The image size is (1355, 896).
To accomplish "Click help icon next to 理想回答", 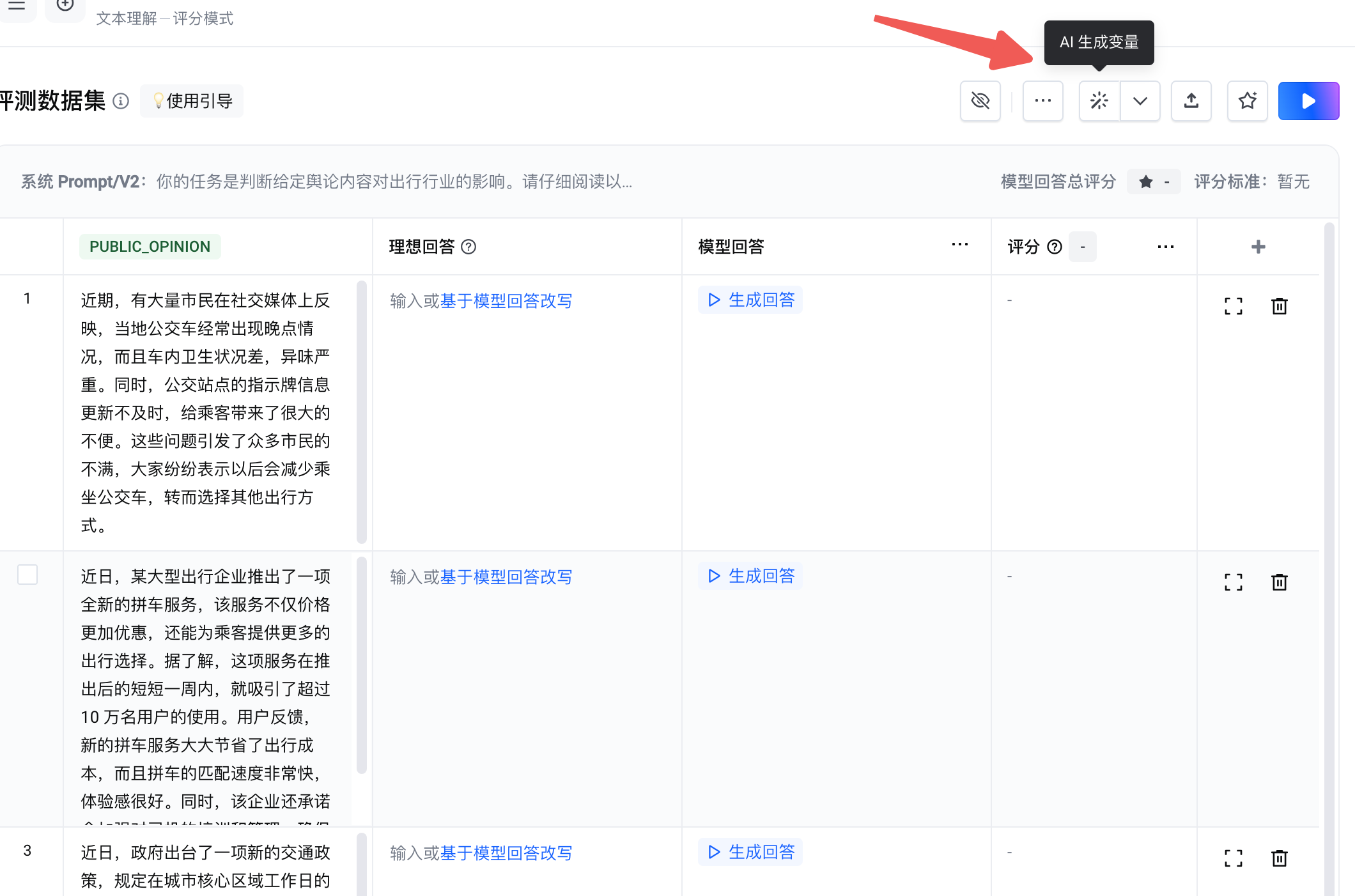I will [x=468, y=247].
